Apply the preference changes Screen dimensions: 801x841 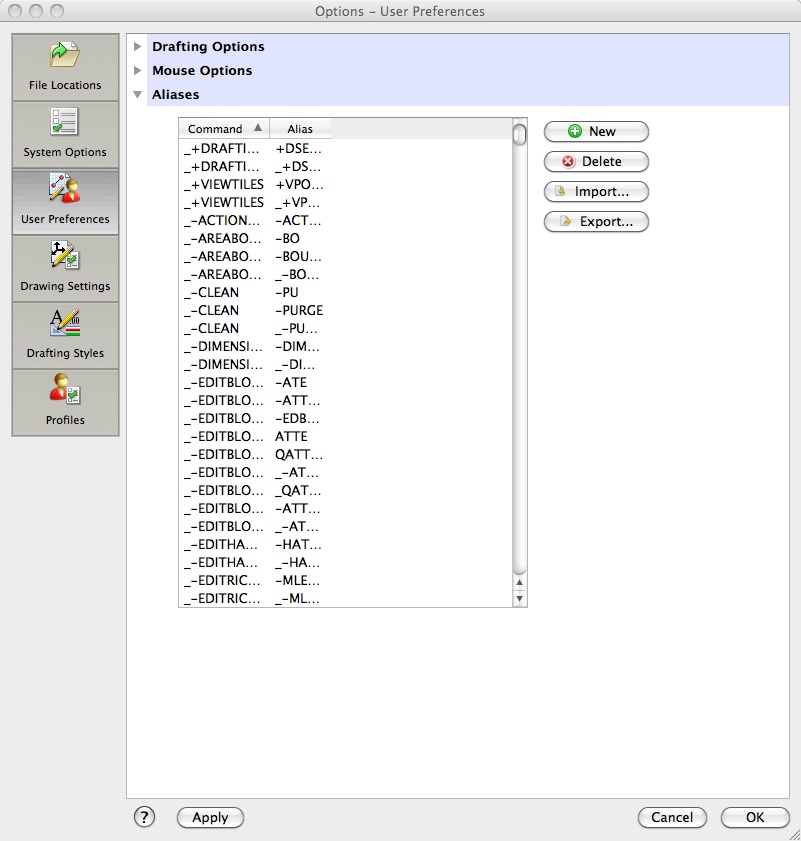210,817
